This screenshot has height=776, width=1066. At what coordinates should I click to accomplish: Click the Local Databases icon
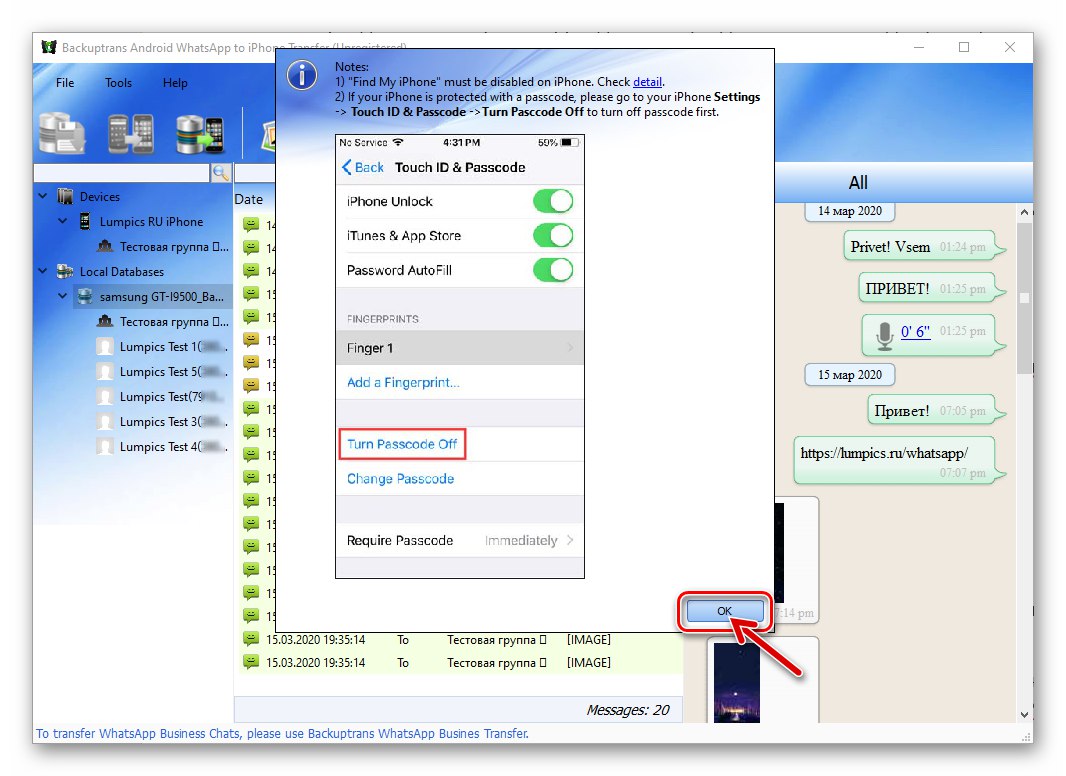65,271
